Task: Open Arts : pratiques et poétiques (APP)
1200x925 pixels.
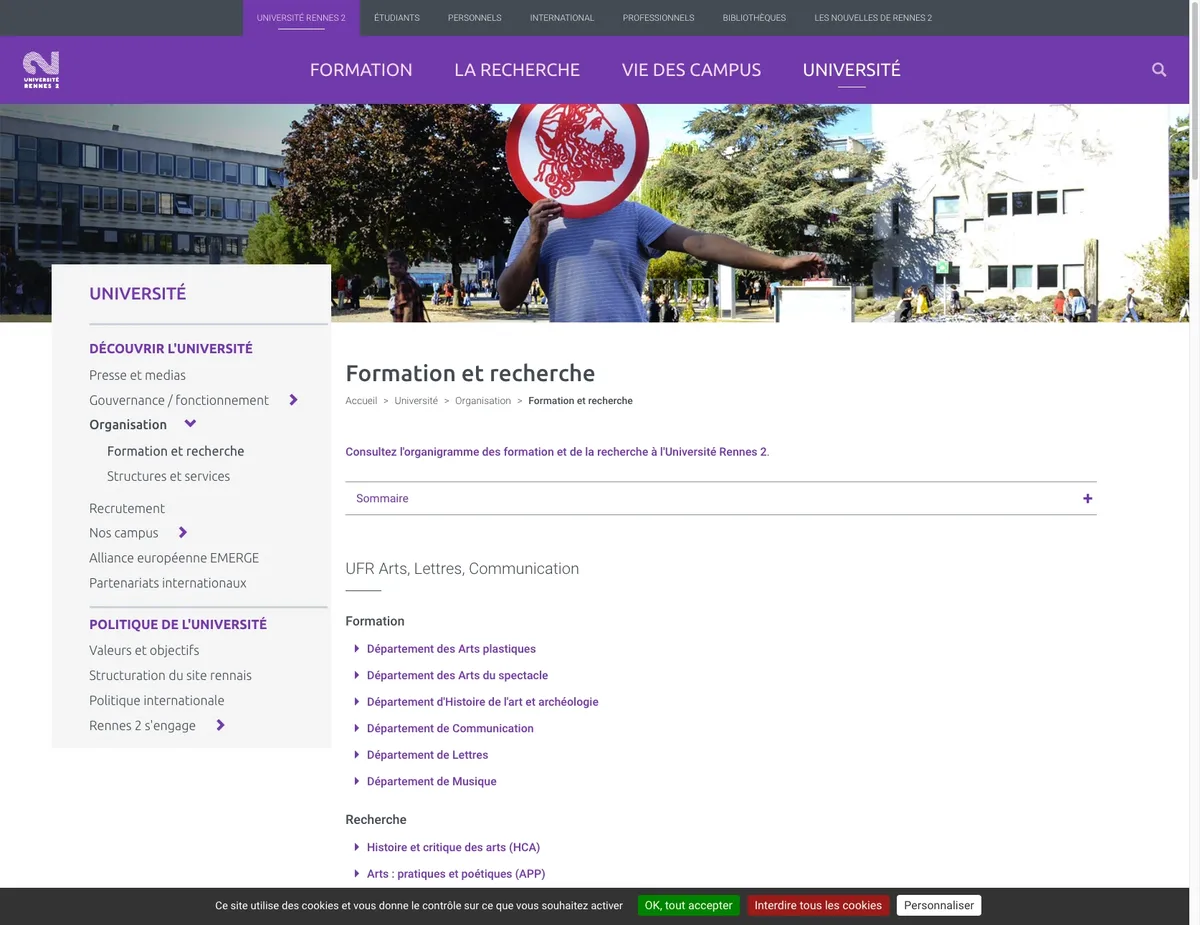Action: coord(456,873)
